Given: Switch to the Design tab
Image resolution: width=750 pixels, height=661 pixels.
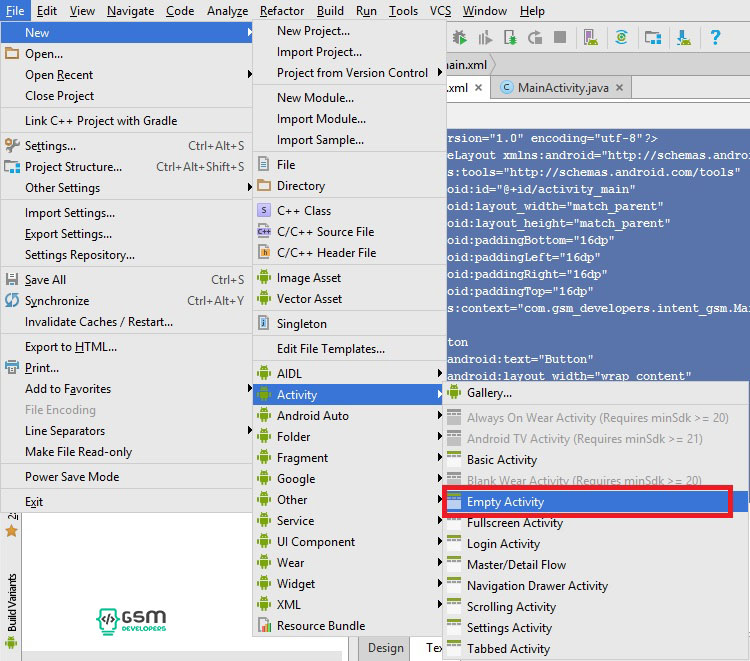Looking at the screenshot, I should 386,648.
